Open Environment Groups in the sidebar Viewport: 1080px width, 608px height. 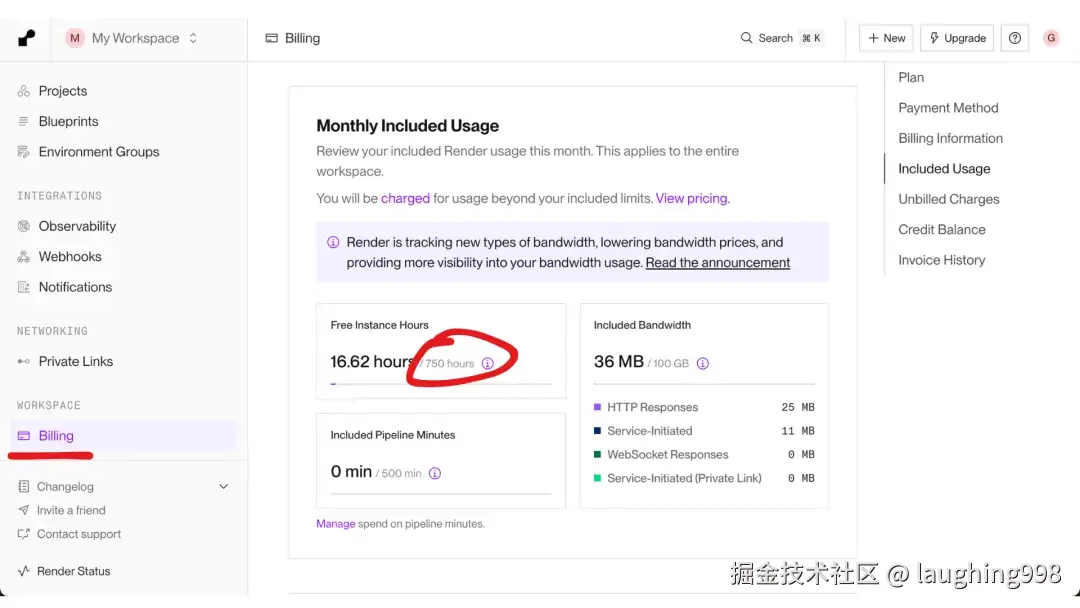pos(98,151)
